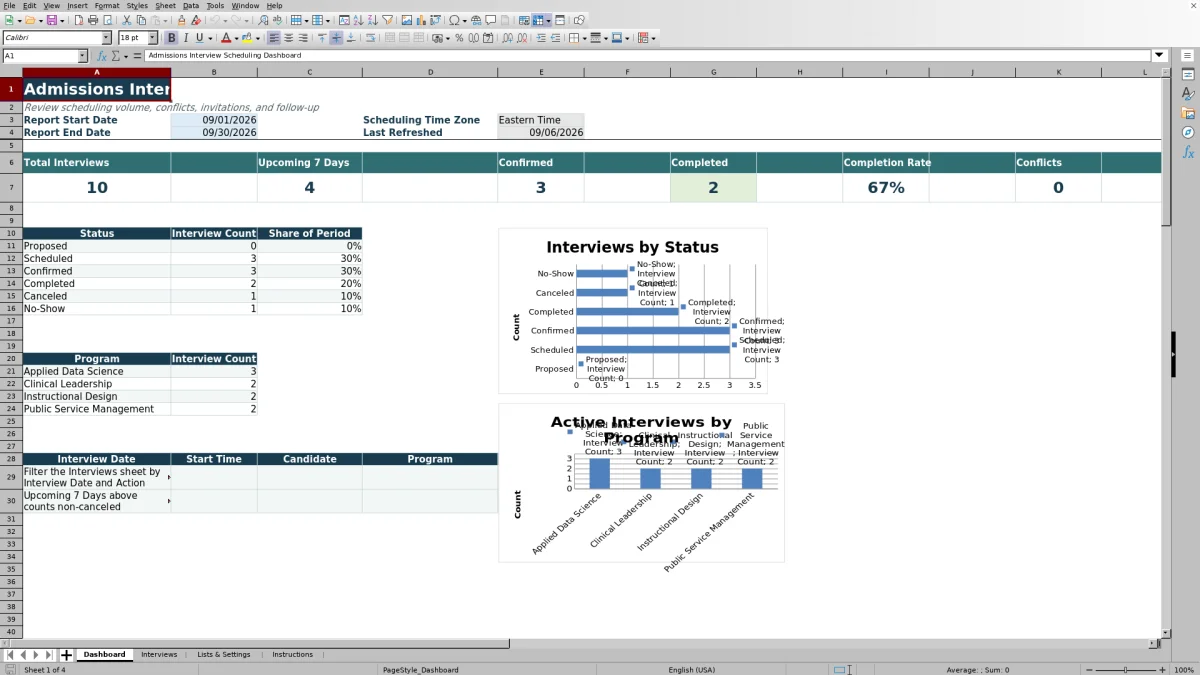The width and height of the screenshot is (1200, 675).
Task: Open the Font Name dropdown
Action: [x=106, y=38]
